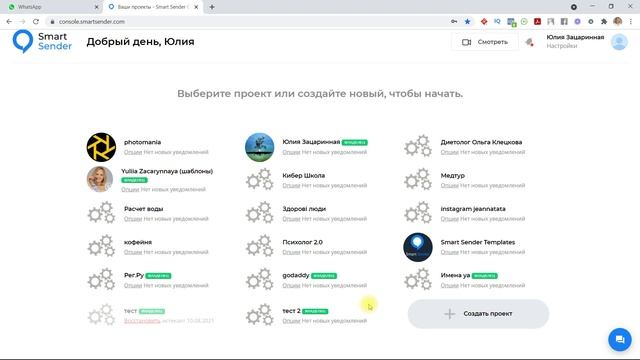640x360 pixels.
Task: Reload the page with the refresh button
Action: coord(36,22)
